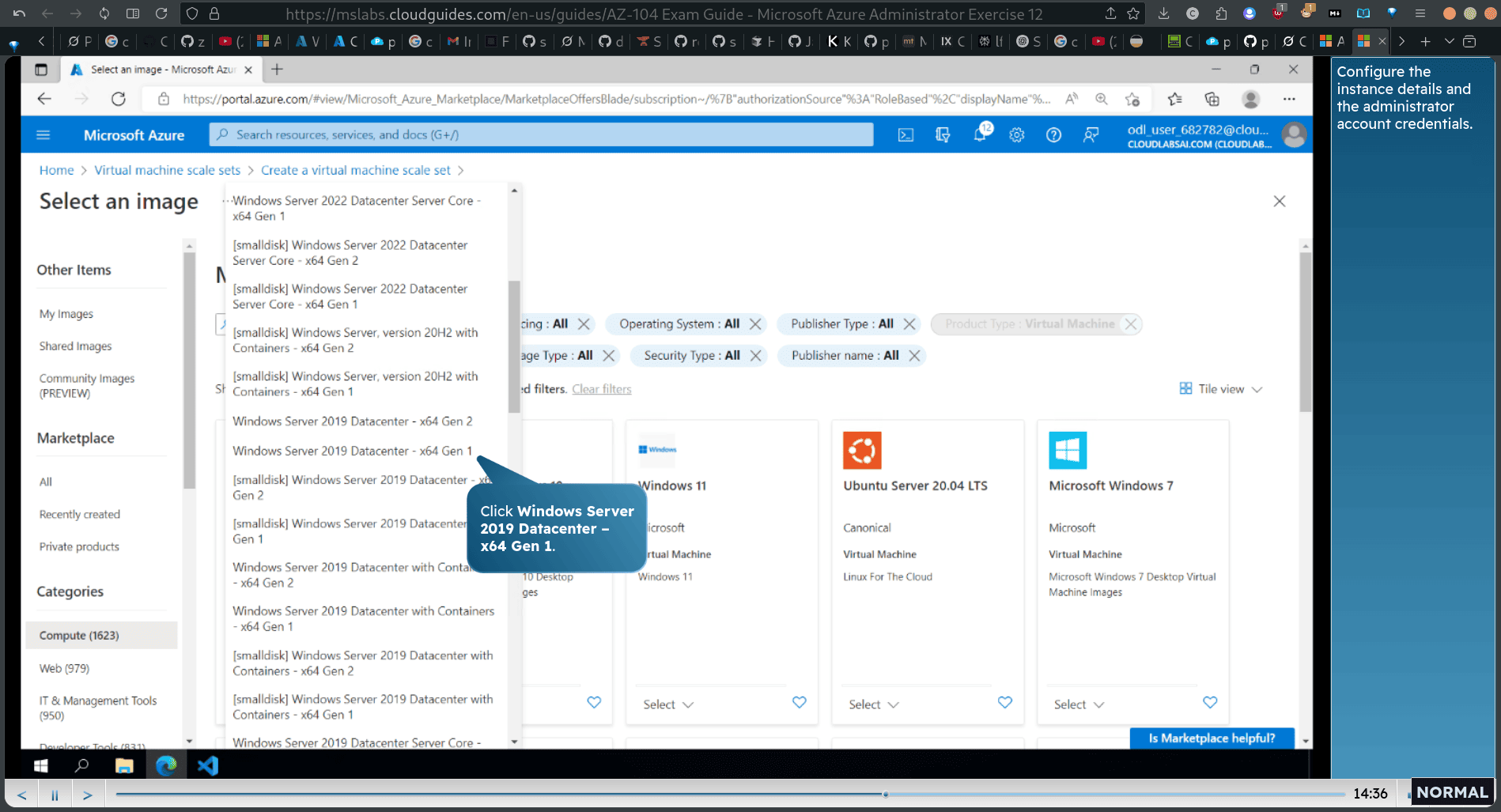Screen dimensions: 1501x812
Task: Click Clear filters link
Action: pyautogui.click(x=602, y=389)
